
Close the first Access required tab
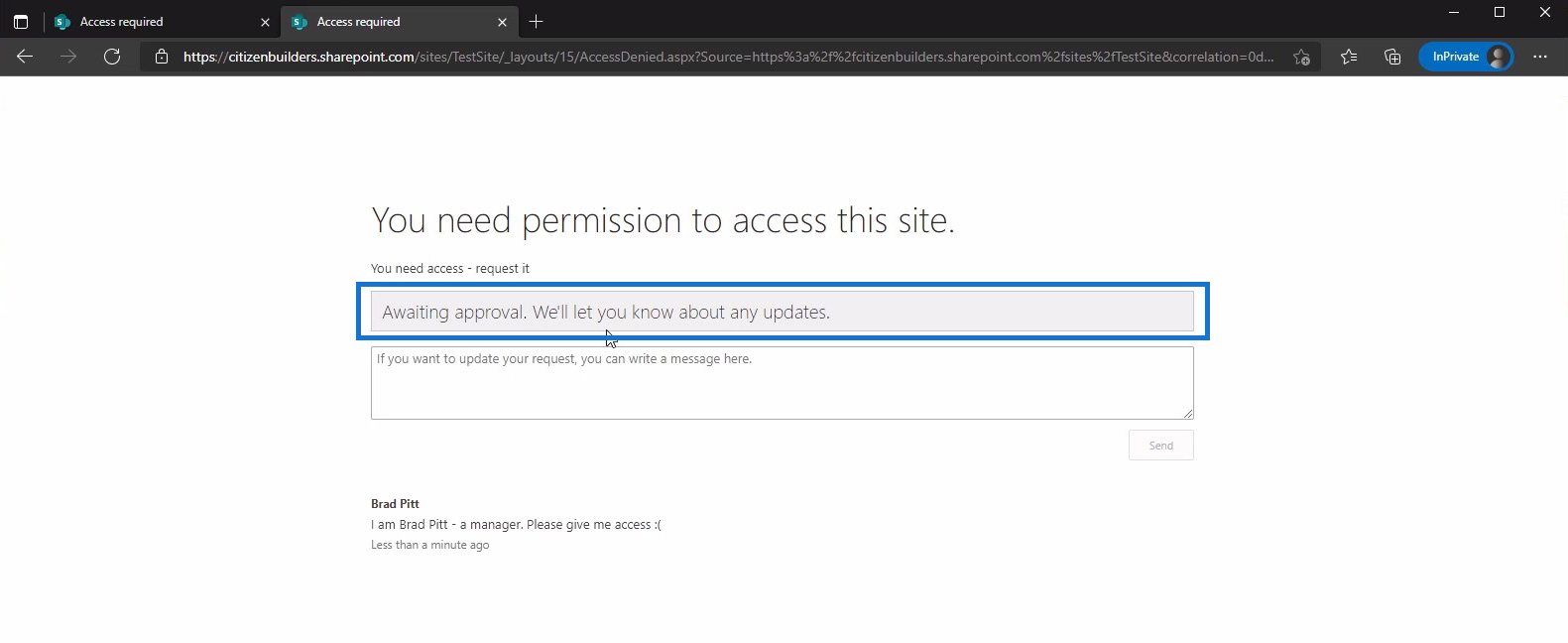tap(265, 22)
